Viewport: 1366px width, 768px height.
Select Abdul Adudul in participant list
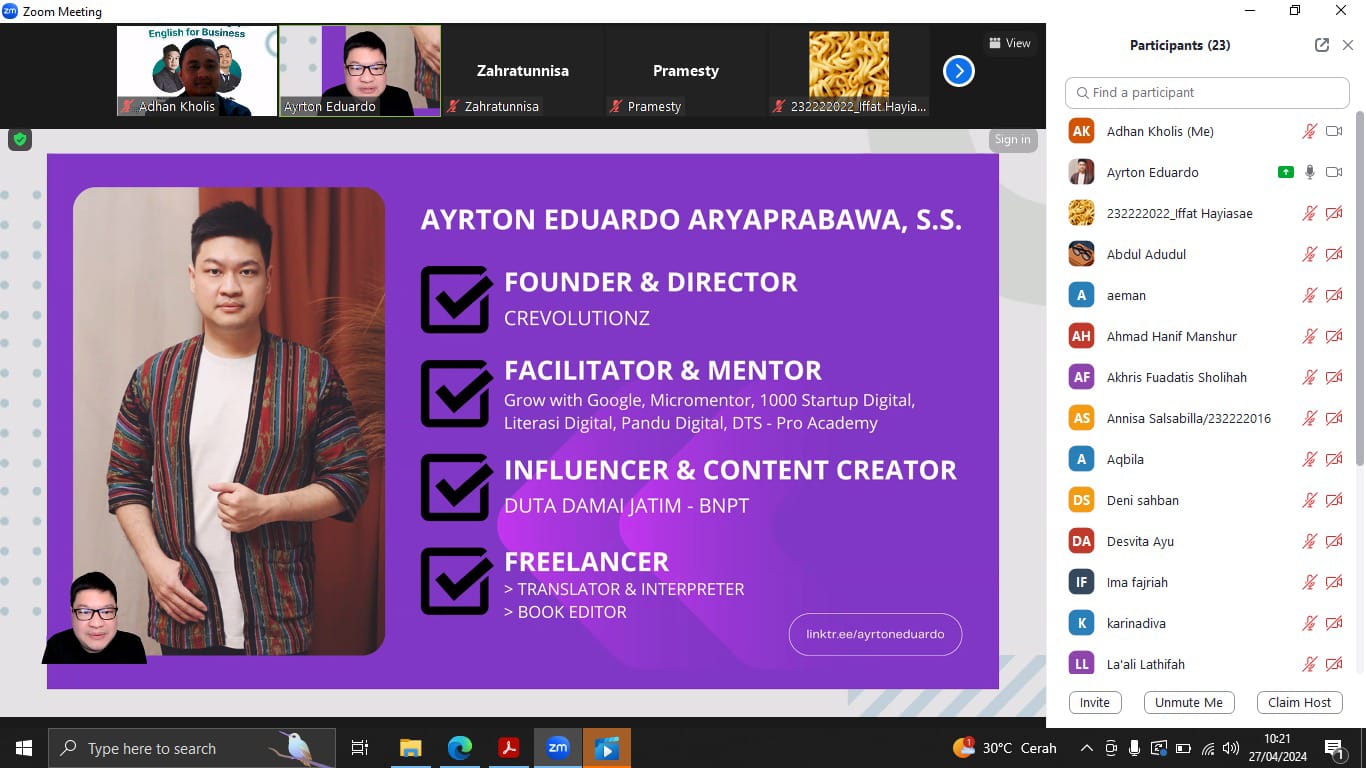[x=1206, y=254]
